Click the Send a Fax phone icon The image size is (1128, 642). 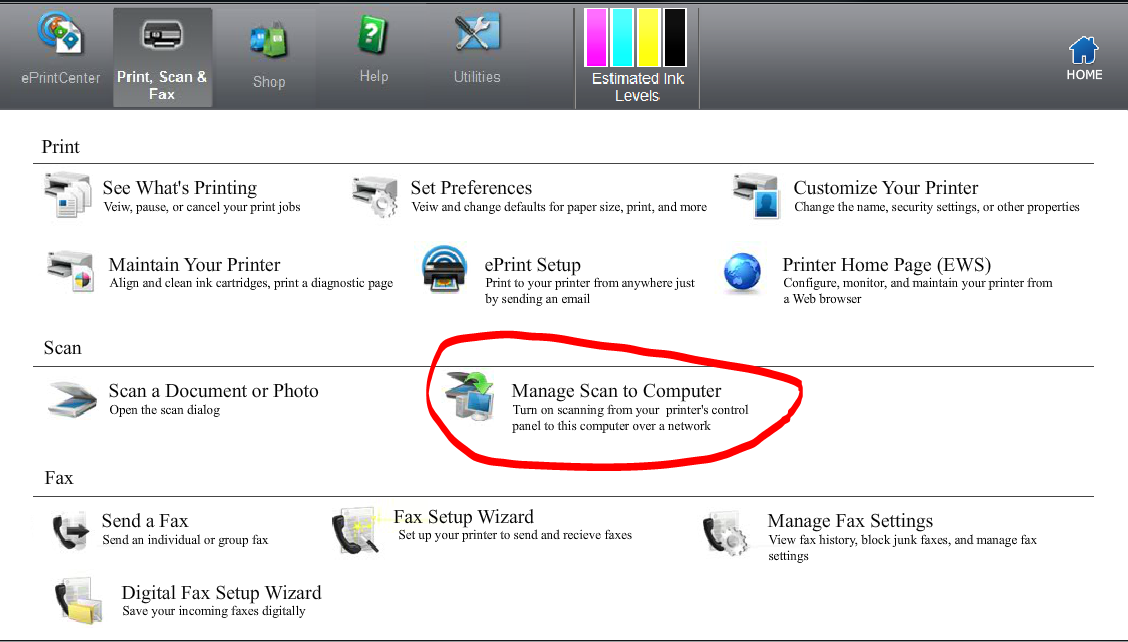(70, 530)
